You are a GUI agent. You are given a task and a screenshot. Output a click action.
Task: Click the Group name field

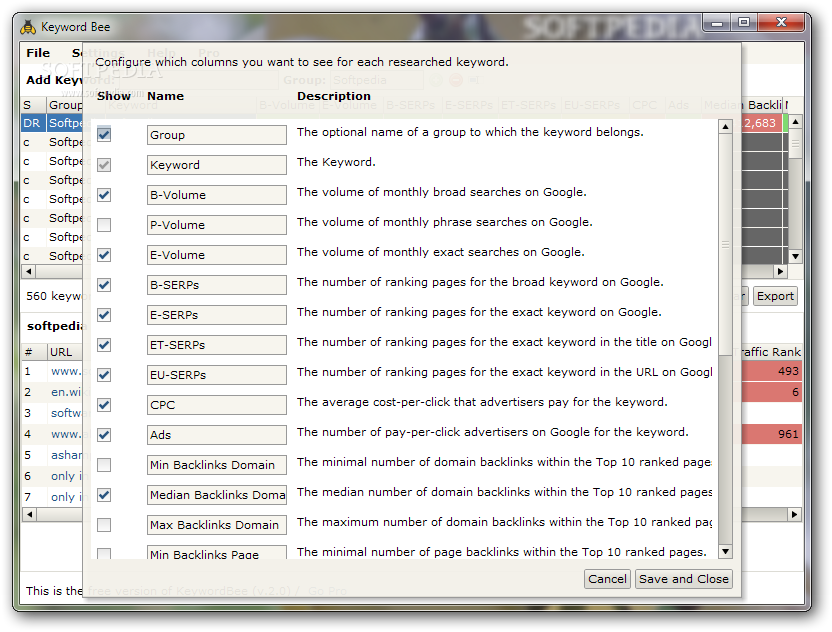pyautogui.click(x=216, y=135)
